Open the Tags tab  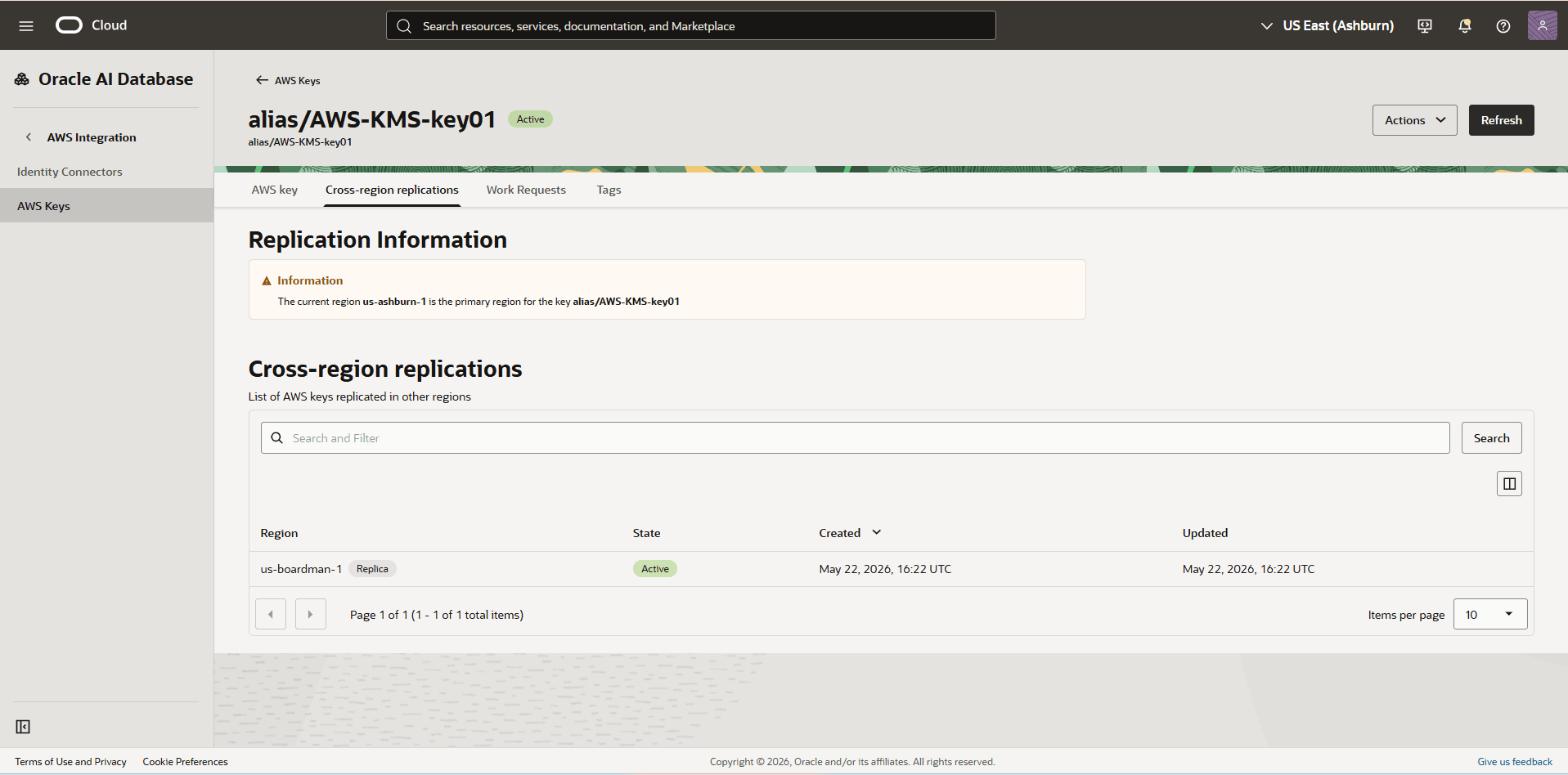pyautogui.click(x=609, y=190)
